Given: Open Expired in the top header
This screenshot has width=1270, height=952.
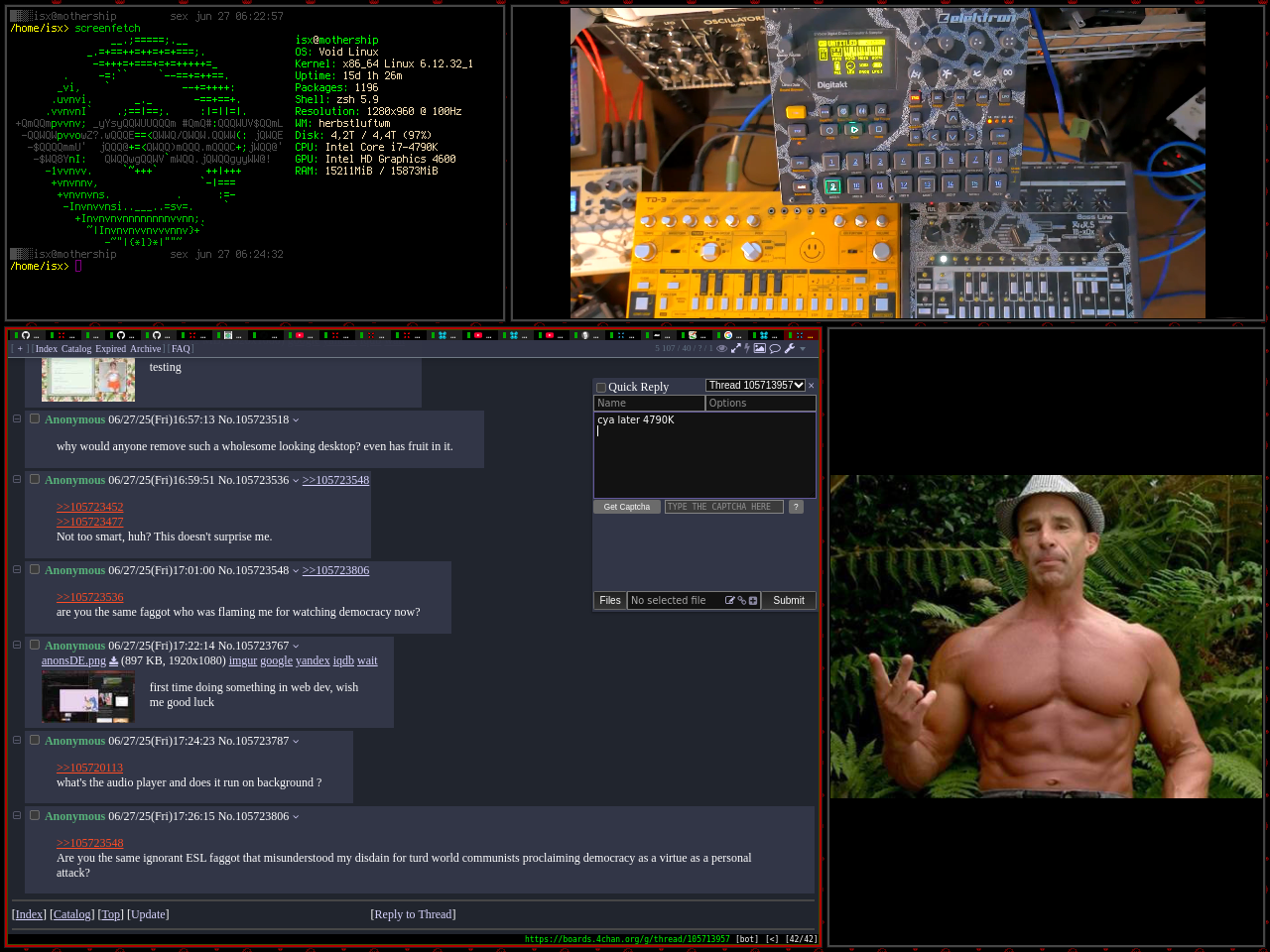Looking at the screenshot, I should [x=111, y=349].
